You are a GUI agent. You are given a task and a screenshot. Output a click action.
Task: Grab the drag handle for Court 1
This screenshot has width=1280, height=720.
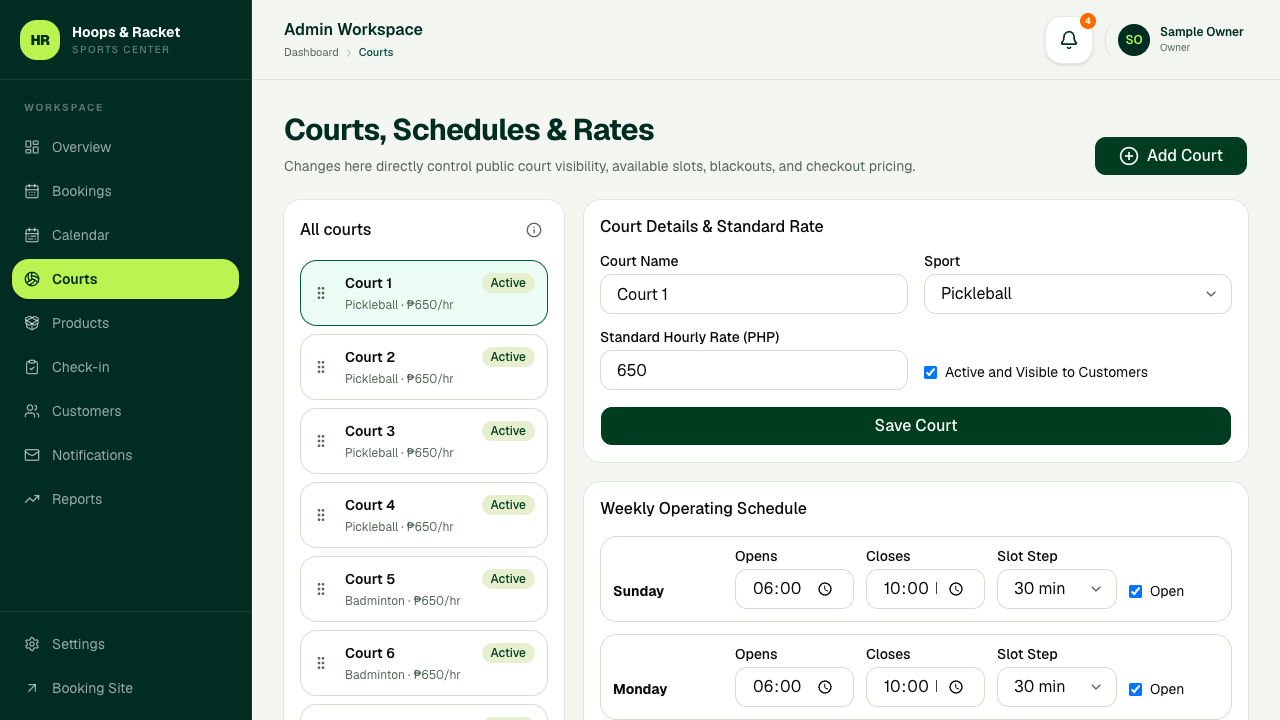pyautogui.click(x=321, y=293)
